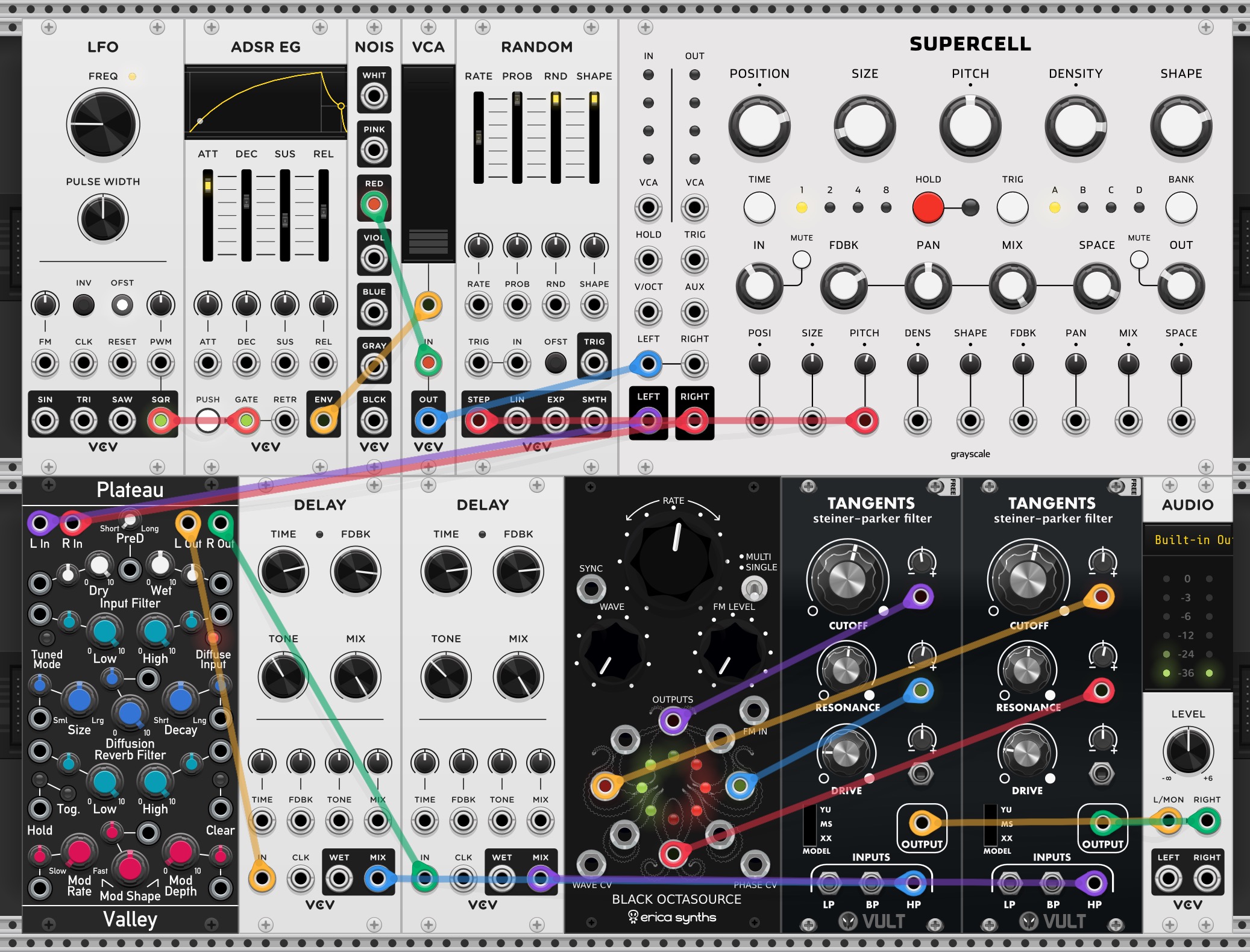Click the Black Octasource FM IN jack
Image resolution: width=1250 pixels, height=952 pixels.
(x=754, y=710)
